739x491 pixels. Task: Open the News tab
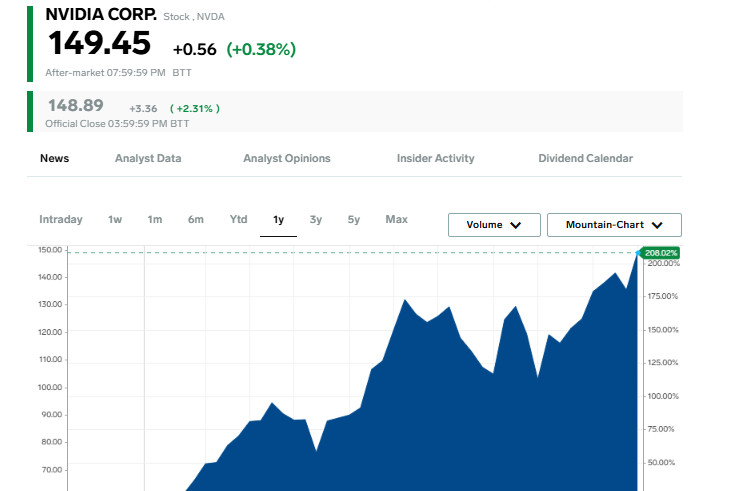click(x=54, y=158)
